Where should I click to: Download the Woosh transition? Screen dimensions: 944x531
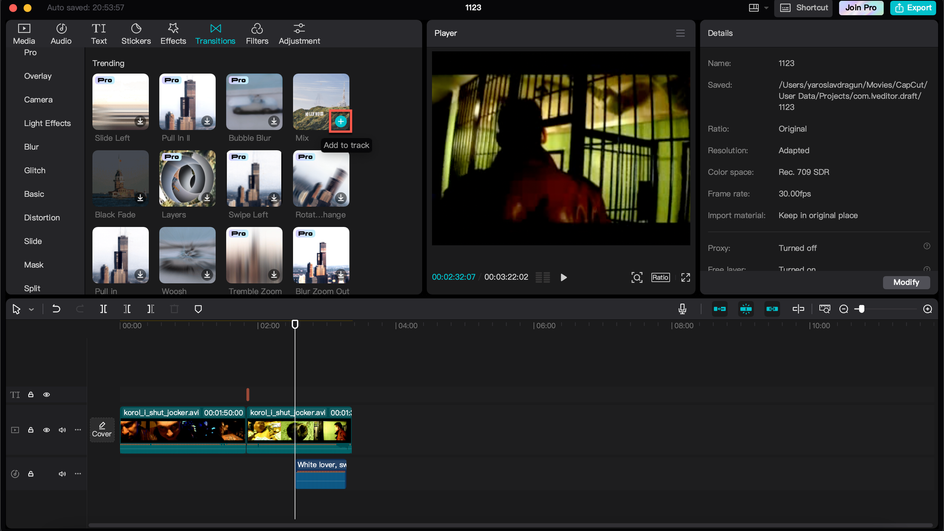207,275
